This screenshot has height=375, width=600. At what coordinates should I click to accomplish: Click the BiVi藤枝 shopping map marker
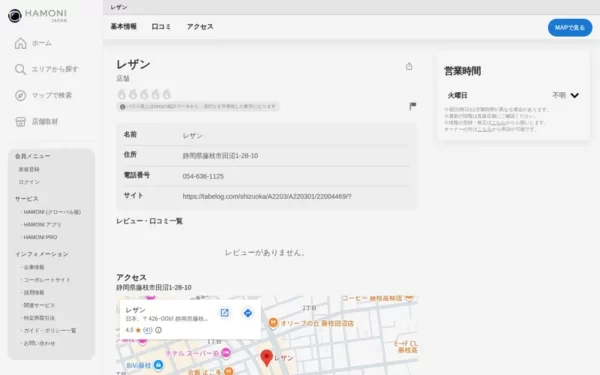(158, 365)
